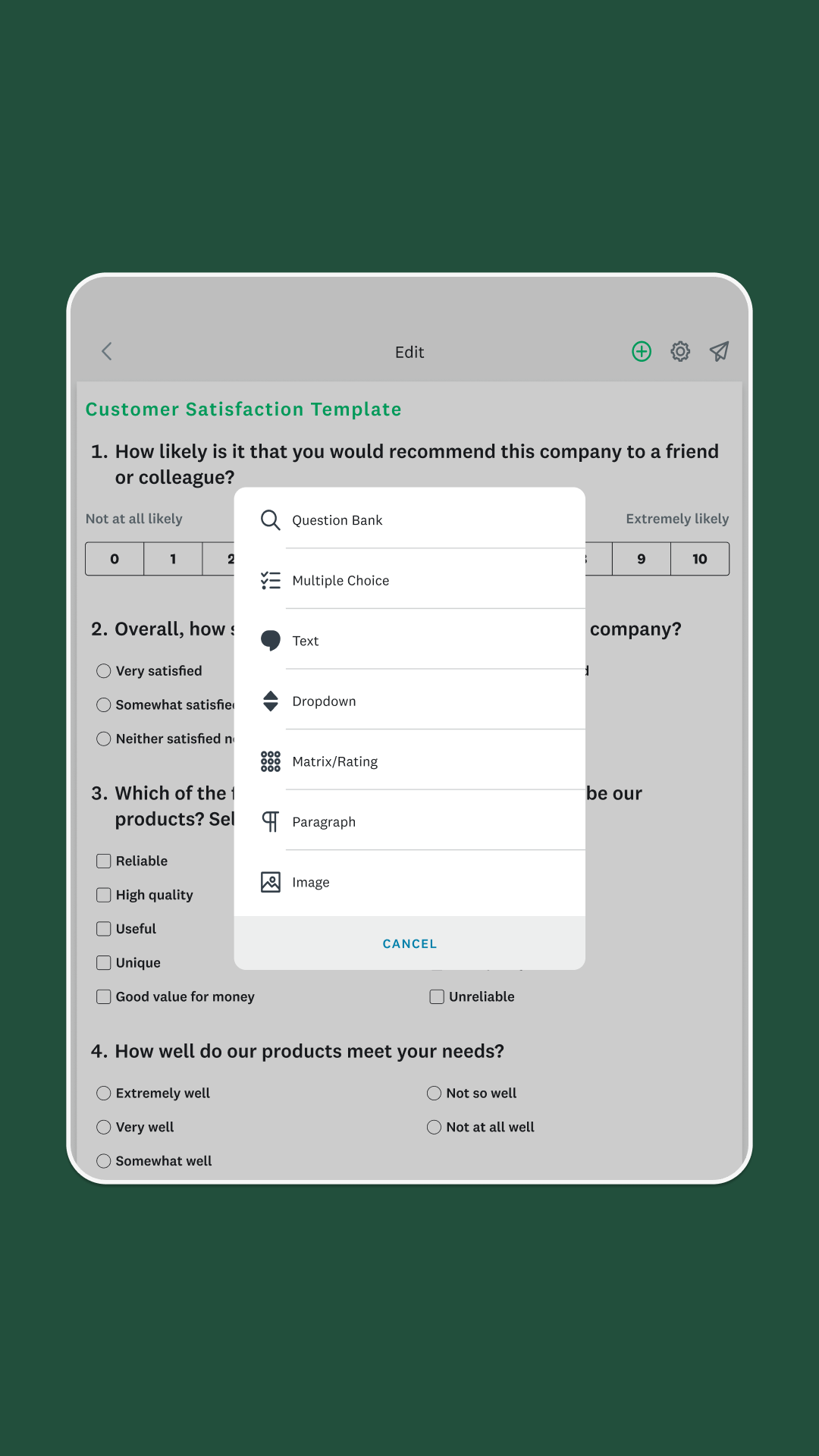Click the Multiple Choice checklist icon
This screenshot has width=819, height=1456.
tap(271, 580)
